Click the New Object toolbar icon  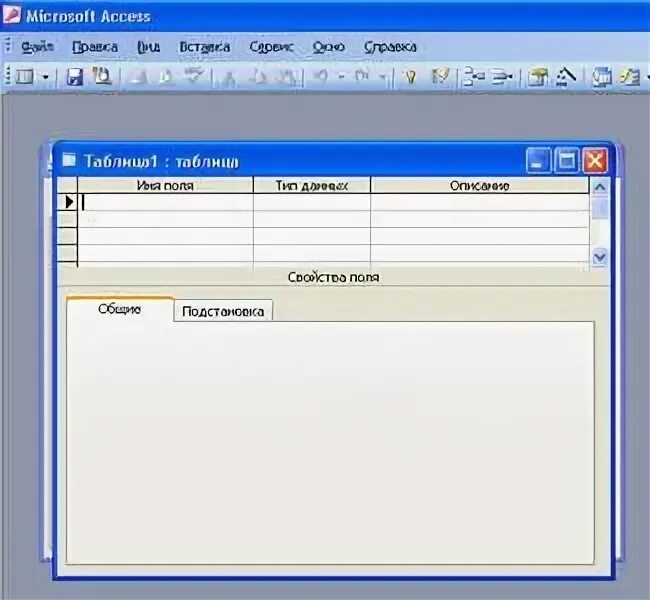tap(629, 77)
